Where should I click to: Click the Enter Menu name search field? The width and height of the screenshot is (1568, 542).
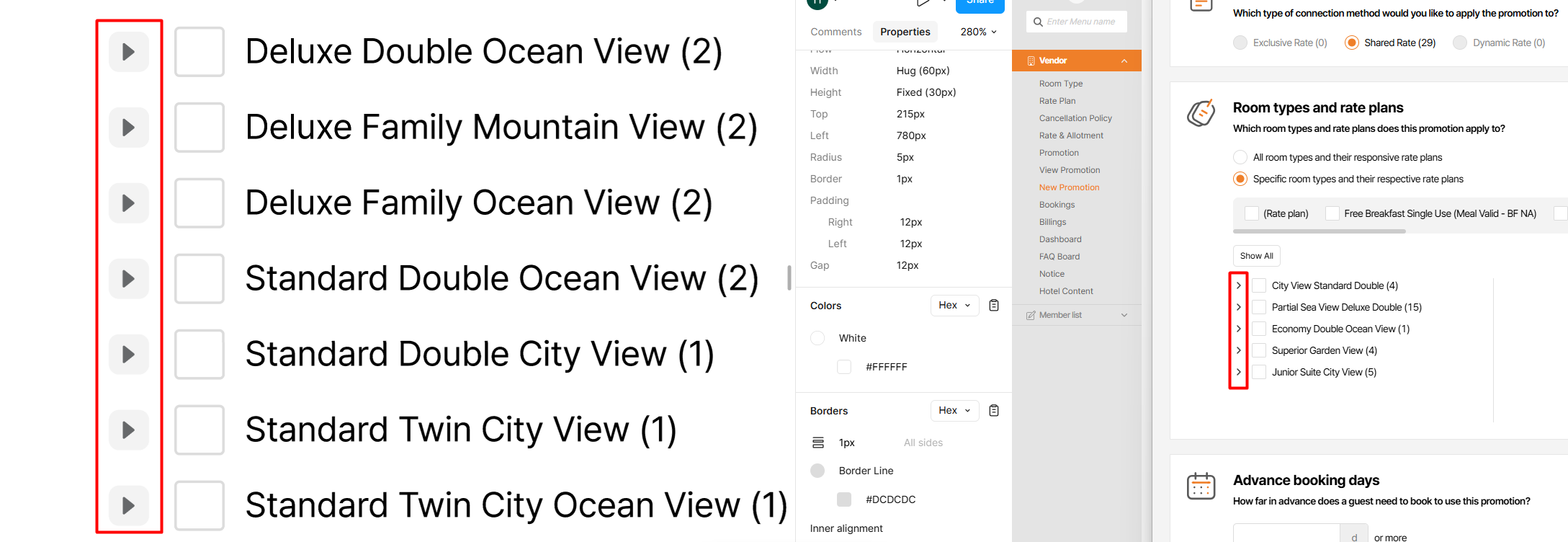(x=1077, y=22)
